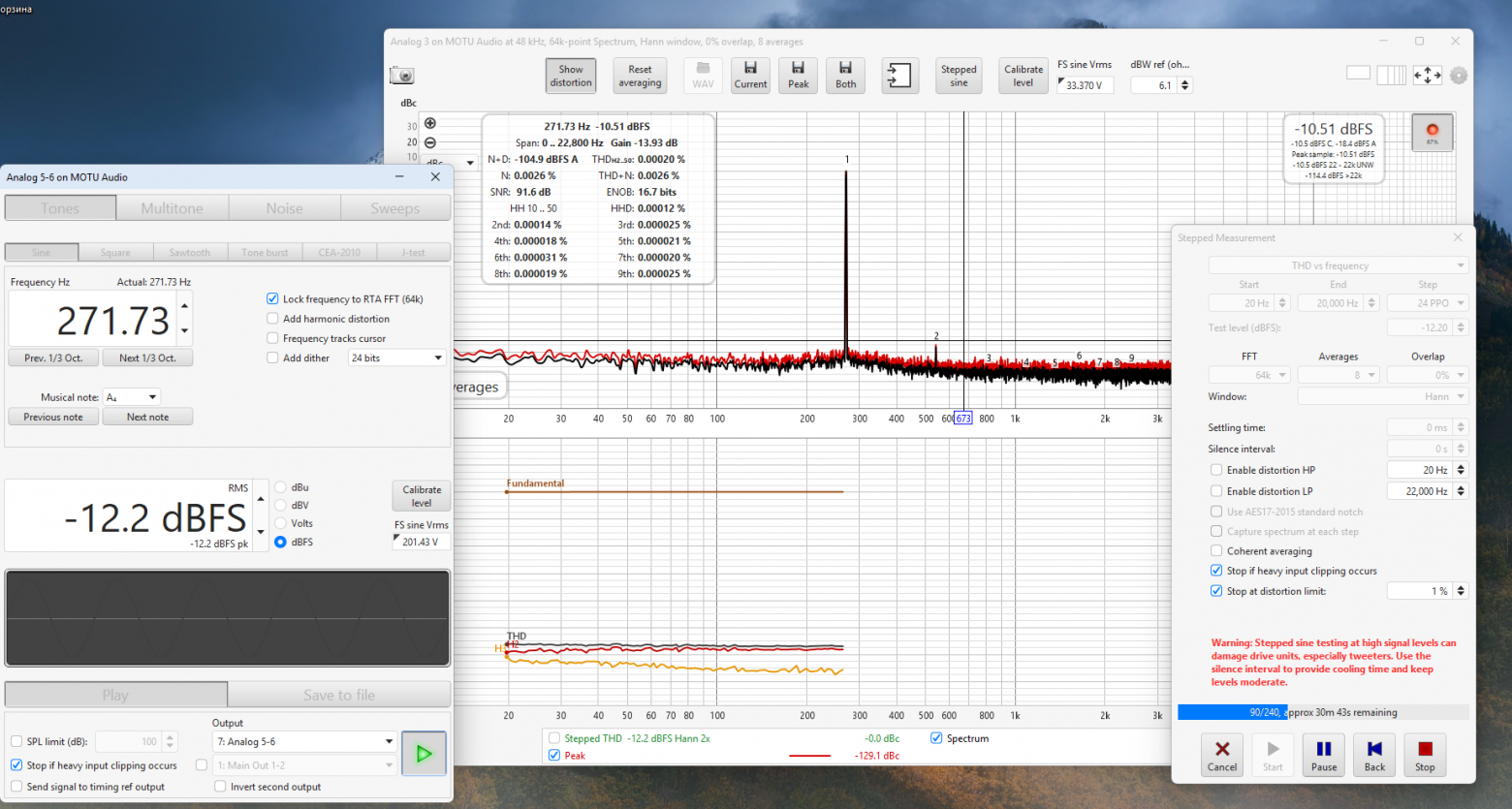Zoom out the vertical dBc axis
Viewport: 1512px width, 809px height.
(430, 142)
